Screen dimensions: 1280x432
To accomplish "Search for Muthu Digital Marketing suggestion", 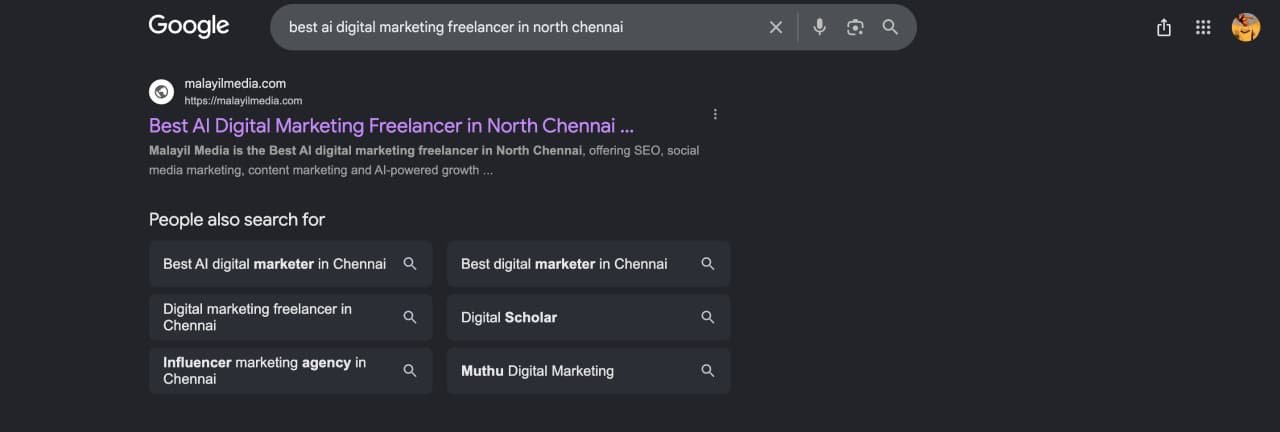I will [588, 370].
